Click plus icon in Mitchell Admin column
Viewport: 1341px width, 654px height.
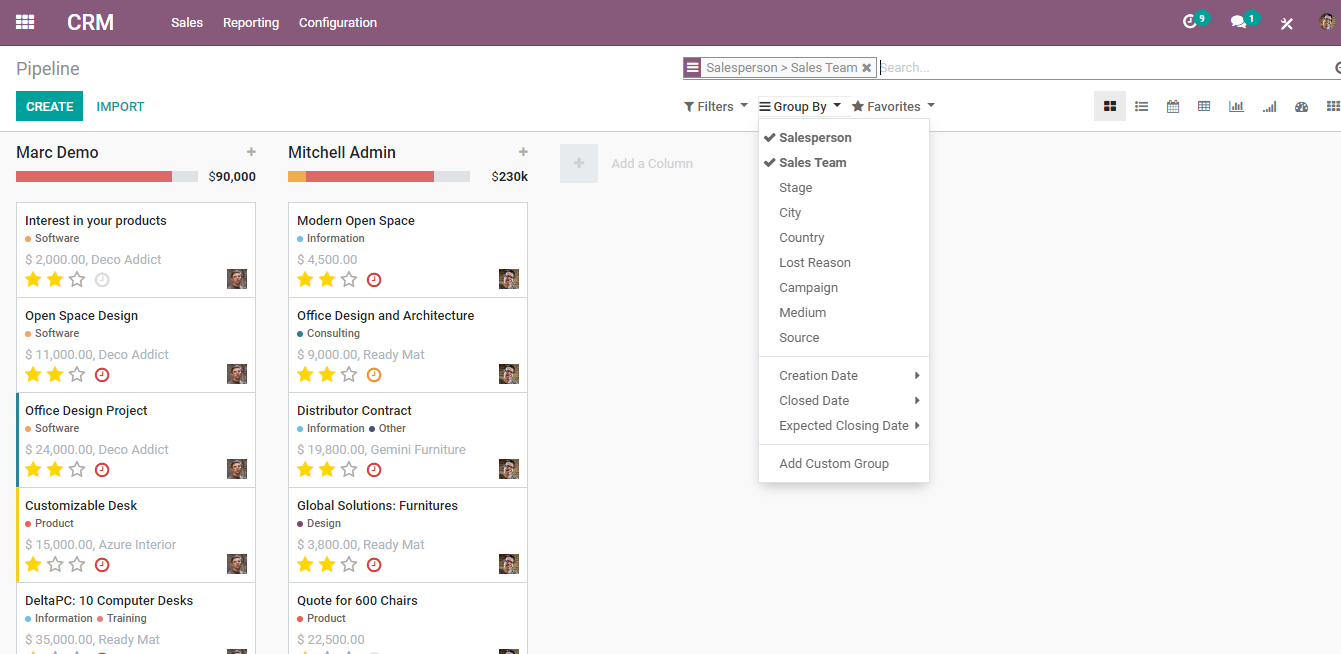click(x=523, y=152)
